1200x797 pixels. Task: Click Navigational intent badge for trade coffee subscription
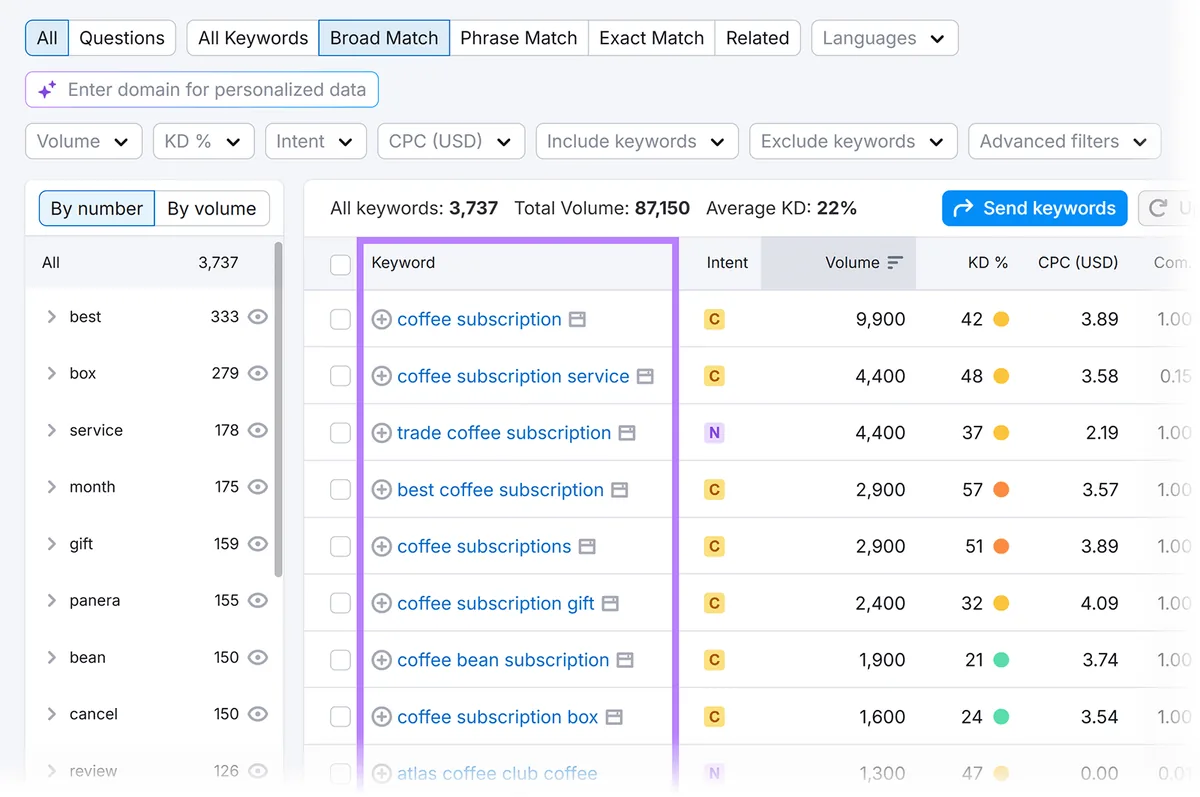coord(714,433)
